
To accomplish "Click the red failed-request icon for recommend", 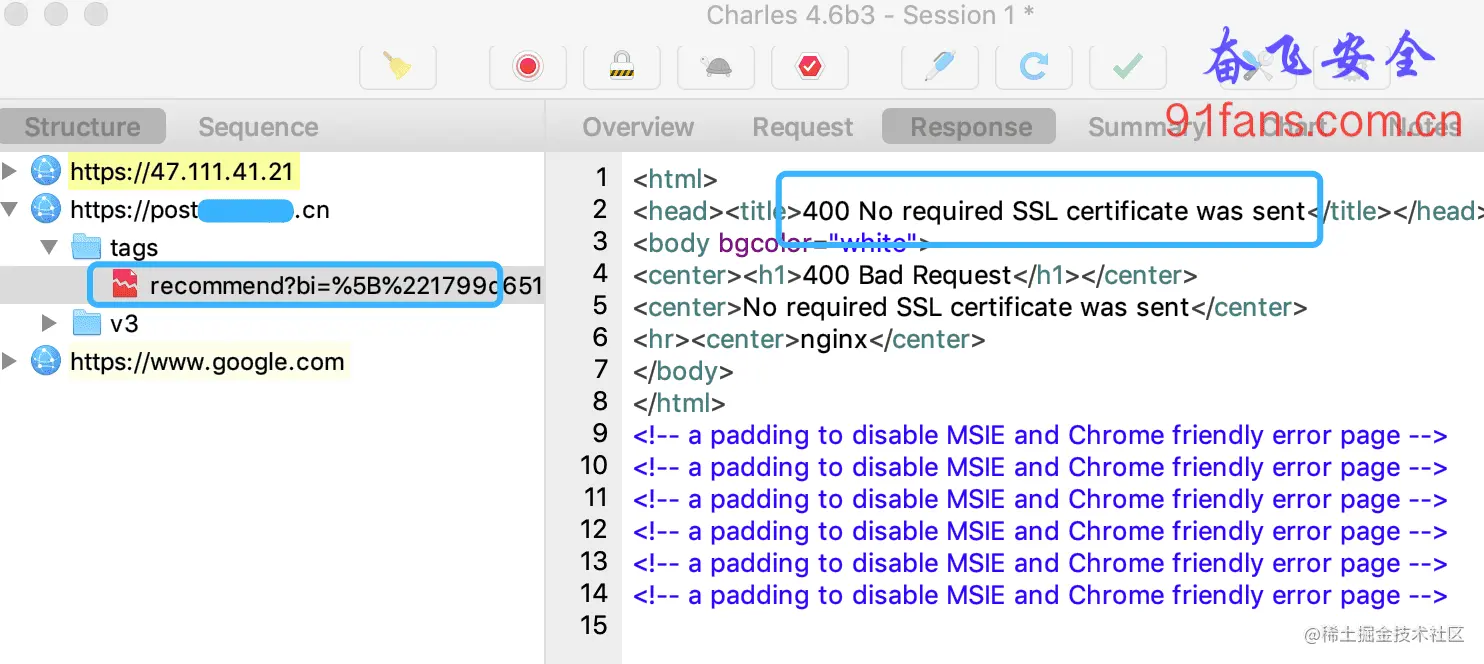I will (x=124, y=285).
